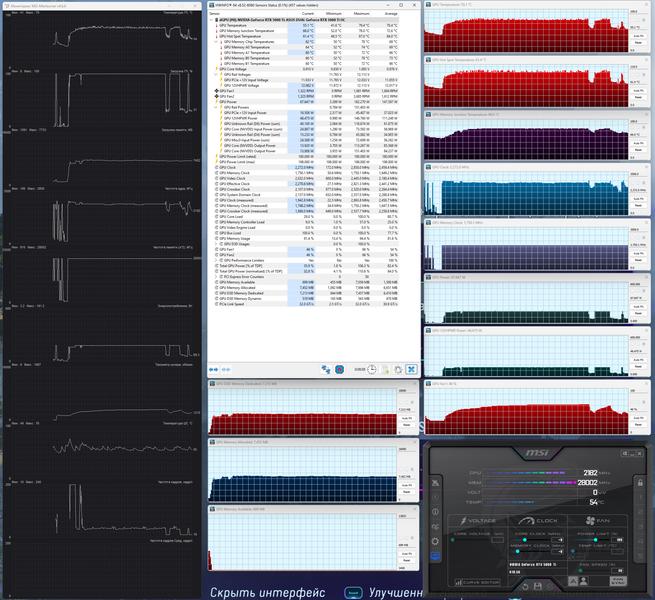This screenshot has height=600, width=655.
Task: Click HWiNFO shrink columns arrows icon
Action: tap(226, 369)
